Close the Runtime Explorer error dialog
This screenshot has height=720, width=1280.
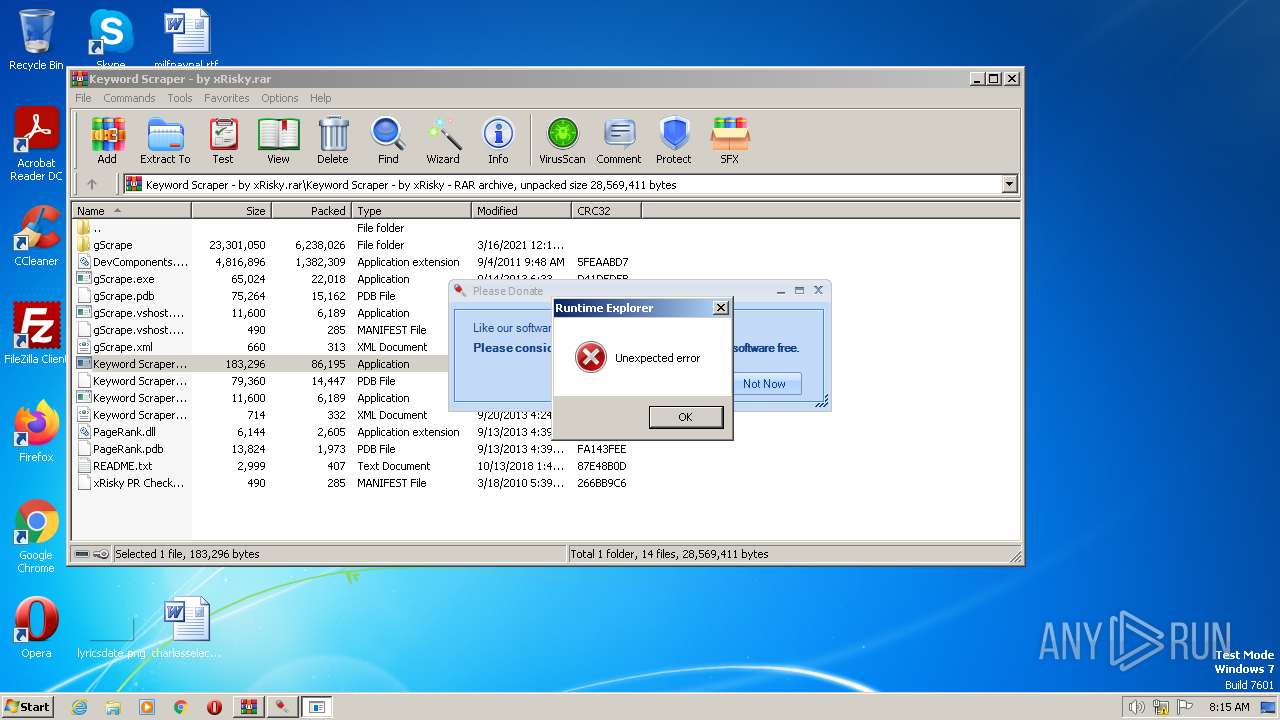720,308
